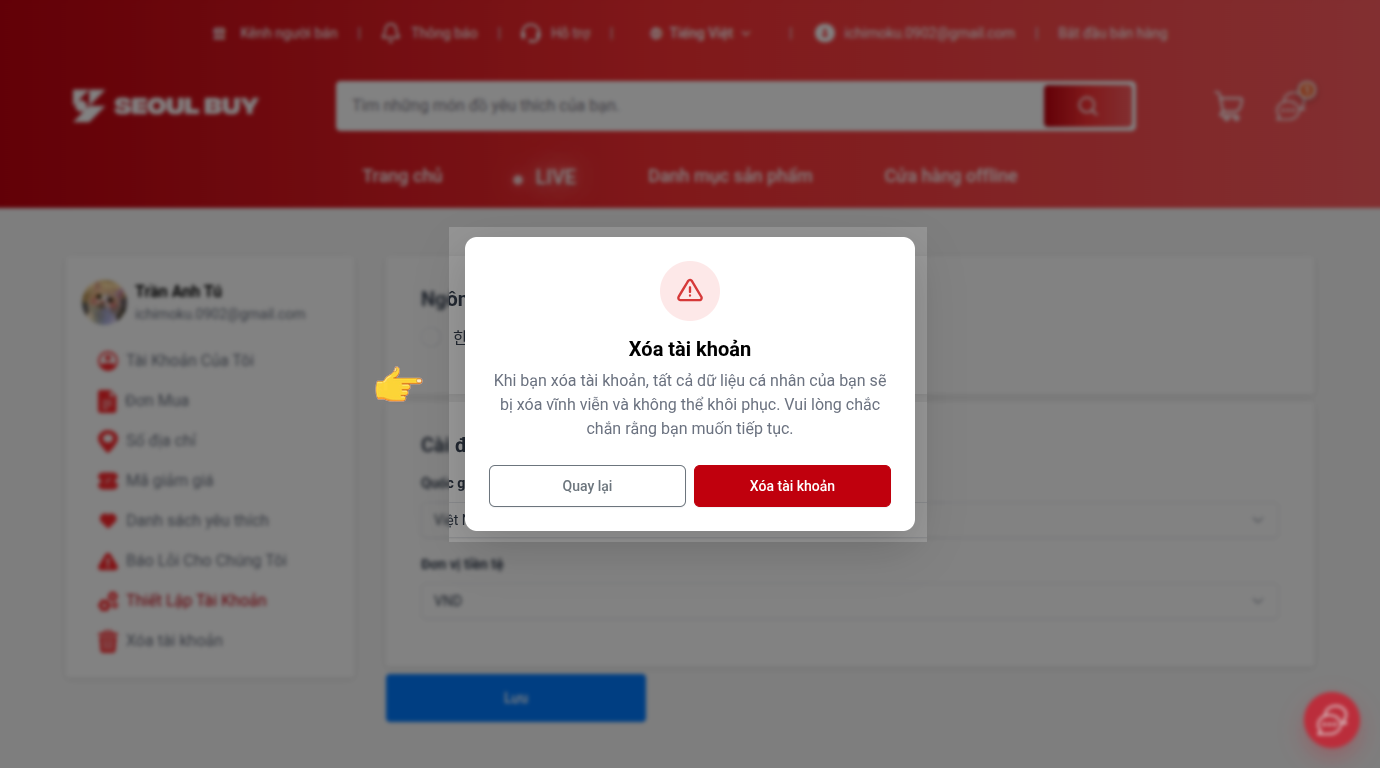
Task: Open the LIVE tab
Action: (545, 177)
